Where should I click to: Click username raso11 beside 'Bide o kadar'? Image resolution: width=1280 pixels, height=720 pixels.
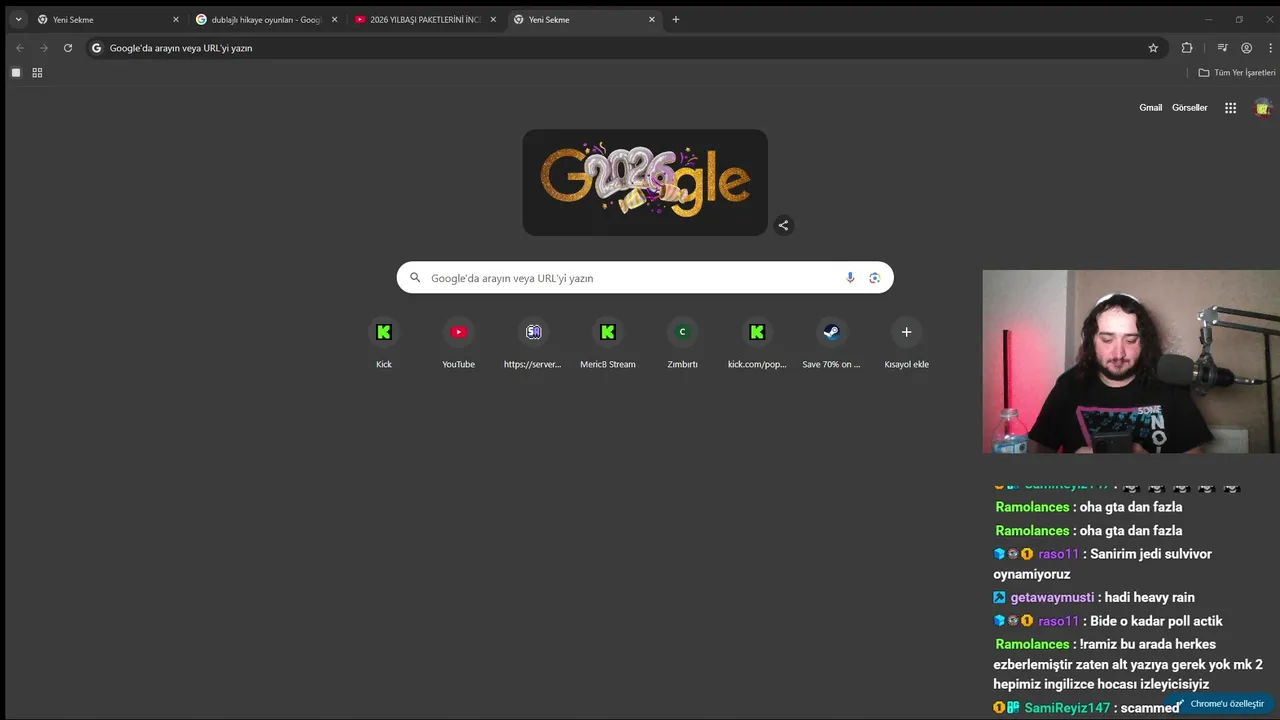pyautogui.click(x=1058, y=621)
